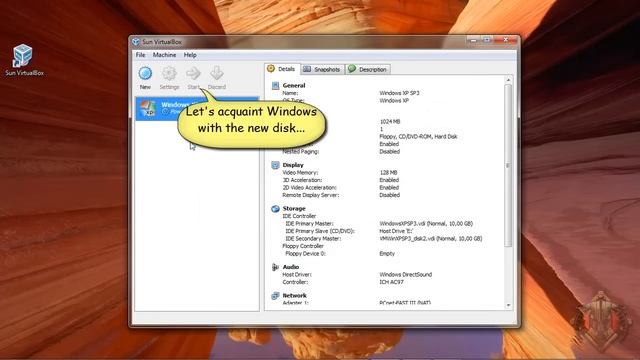The image size is (640, 360).
Task: Click the Host Drive 'E:' value
Action: (396, 231)
